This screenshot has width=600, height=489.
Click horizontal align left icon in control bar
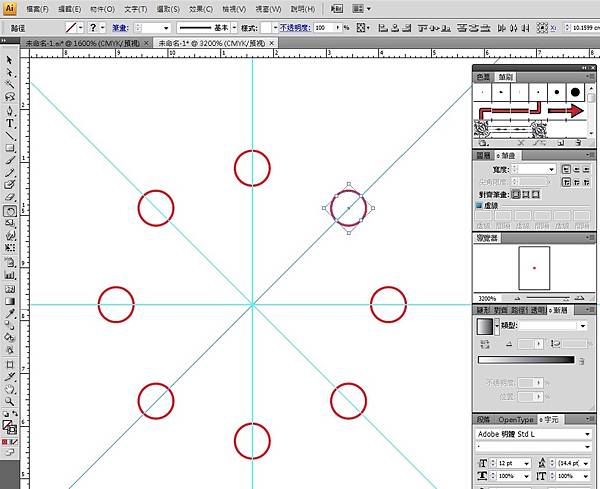(x=383, y=28)
